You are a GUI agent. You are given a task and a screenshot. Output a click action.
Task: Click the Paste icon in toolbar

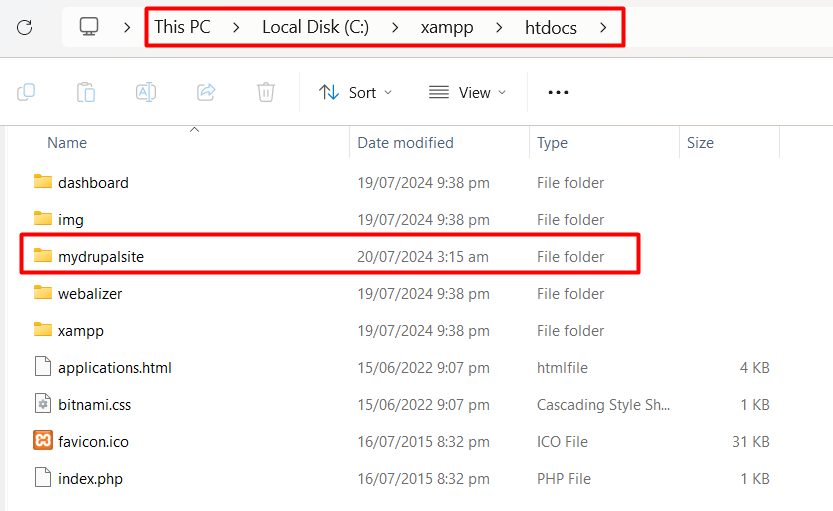pos(86,92)
